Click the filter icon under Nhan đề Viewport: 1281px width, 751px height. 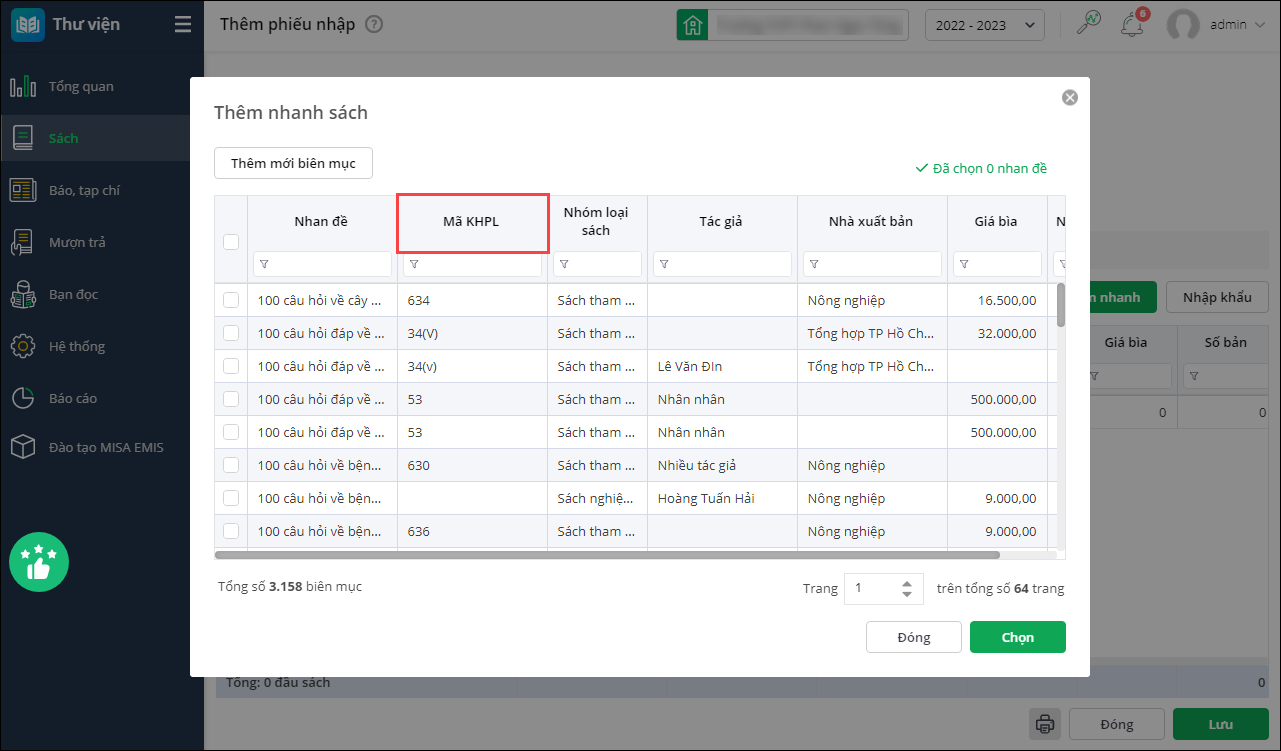264,265
